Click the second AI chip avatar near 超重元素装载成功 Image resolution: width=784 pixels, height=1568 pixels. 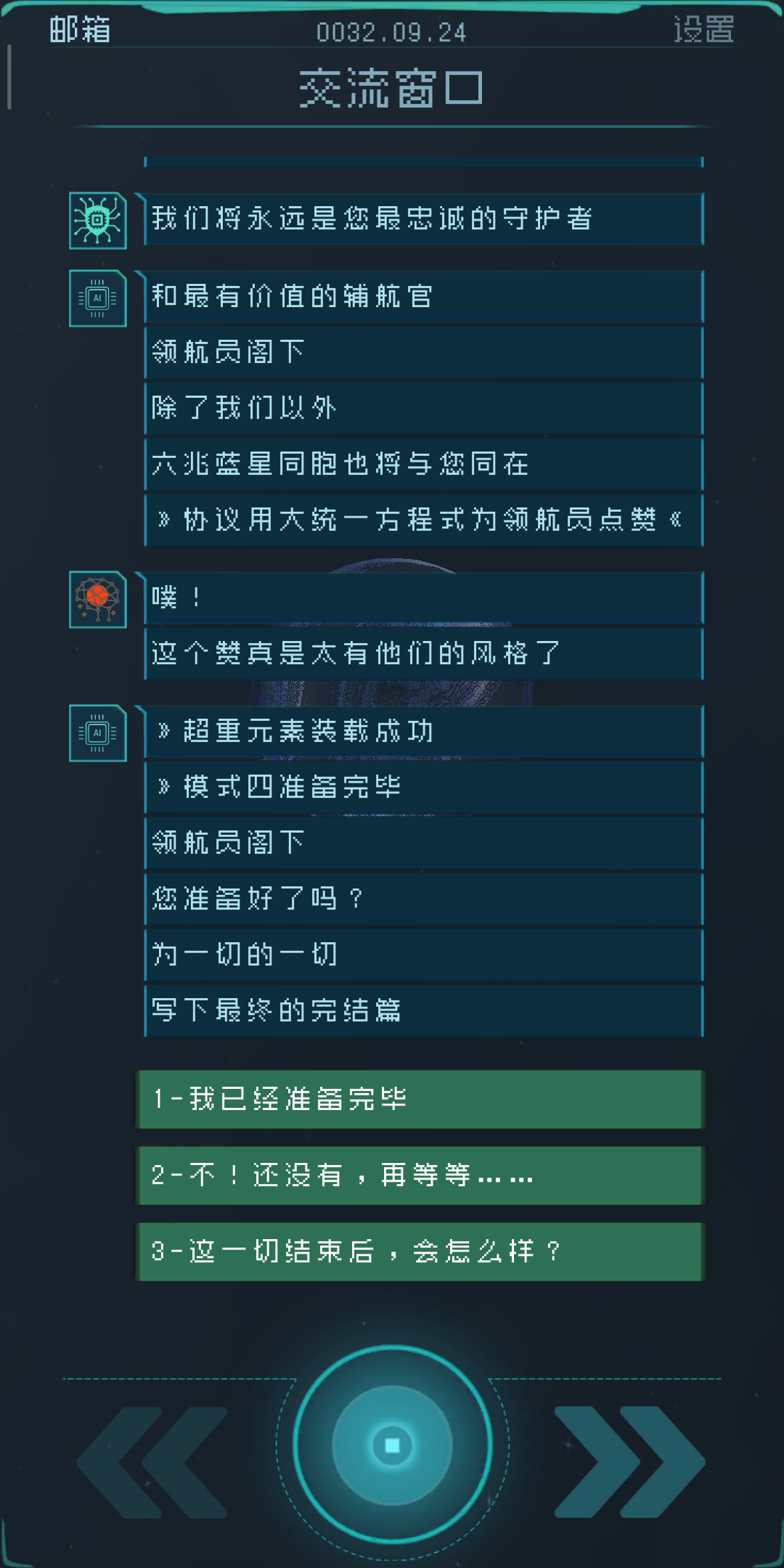(x=98, y=733)
